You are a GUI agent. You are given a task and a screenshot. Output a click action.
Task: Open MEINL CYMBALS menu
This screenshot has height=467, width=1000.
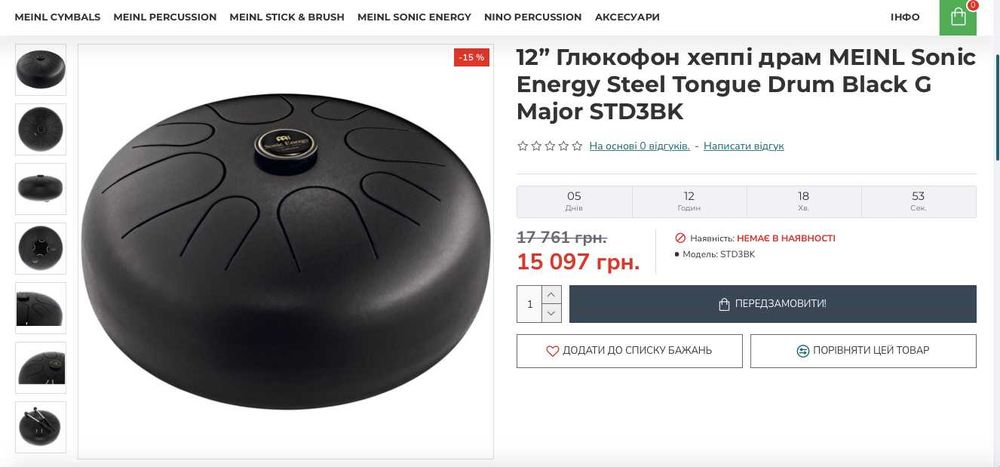tap(57, 17)
